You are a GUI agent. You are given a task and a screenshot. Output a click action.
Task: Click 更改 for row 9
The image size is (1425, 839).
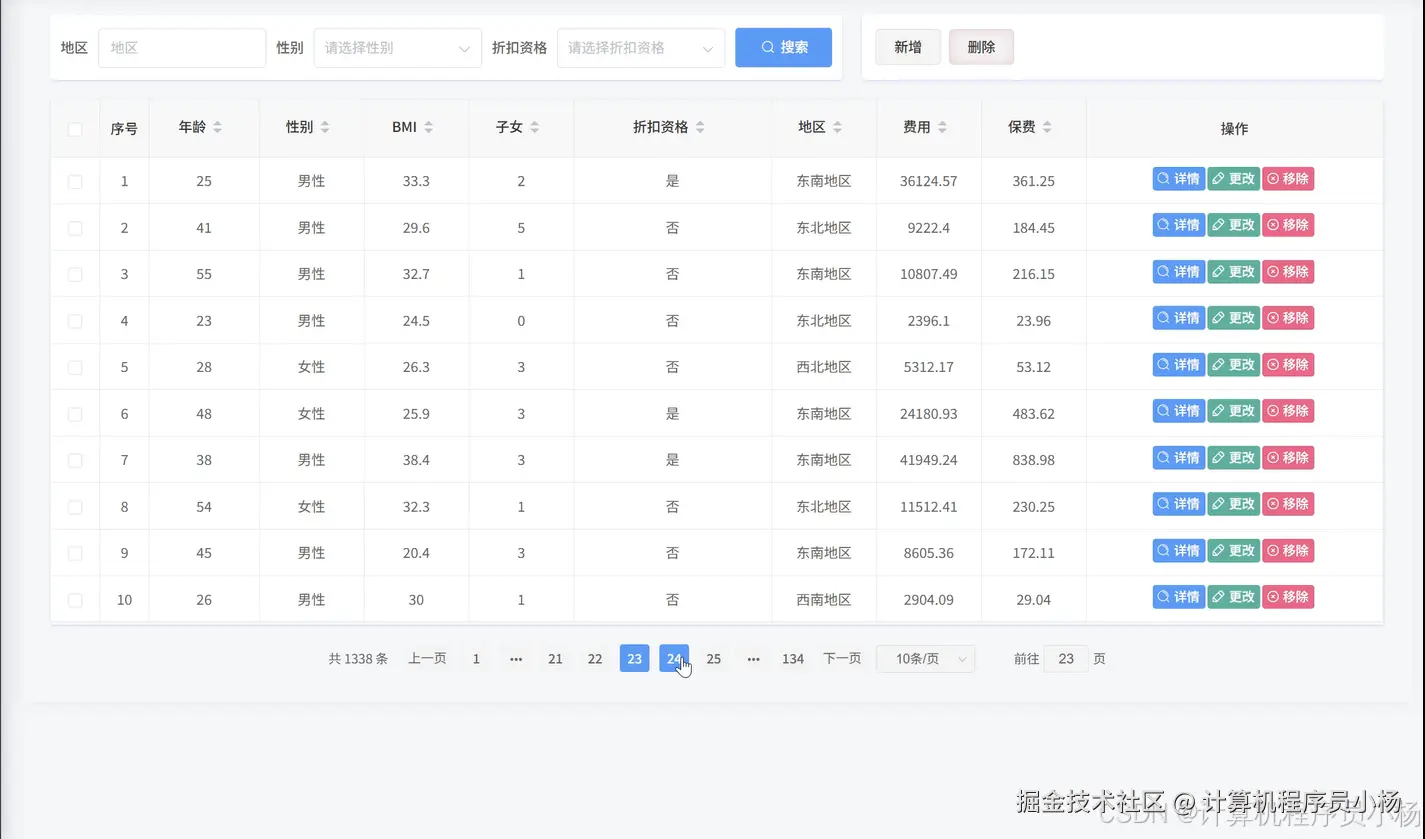click(x=1234, y=551)
